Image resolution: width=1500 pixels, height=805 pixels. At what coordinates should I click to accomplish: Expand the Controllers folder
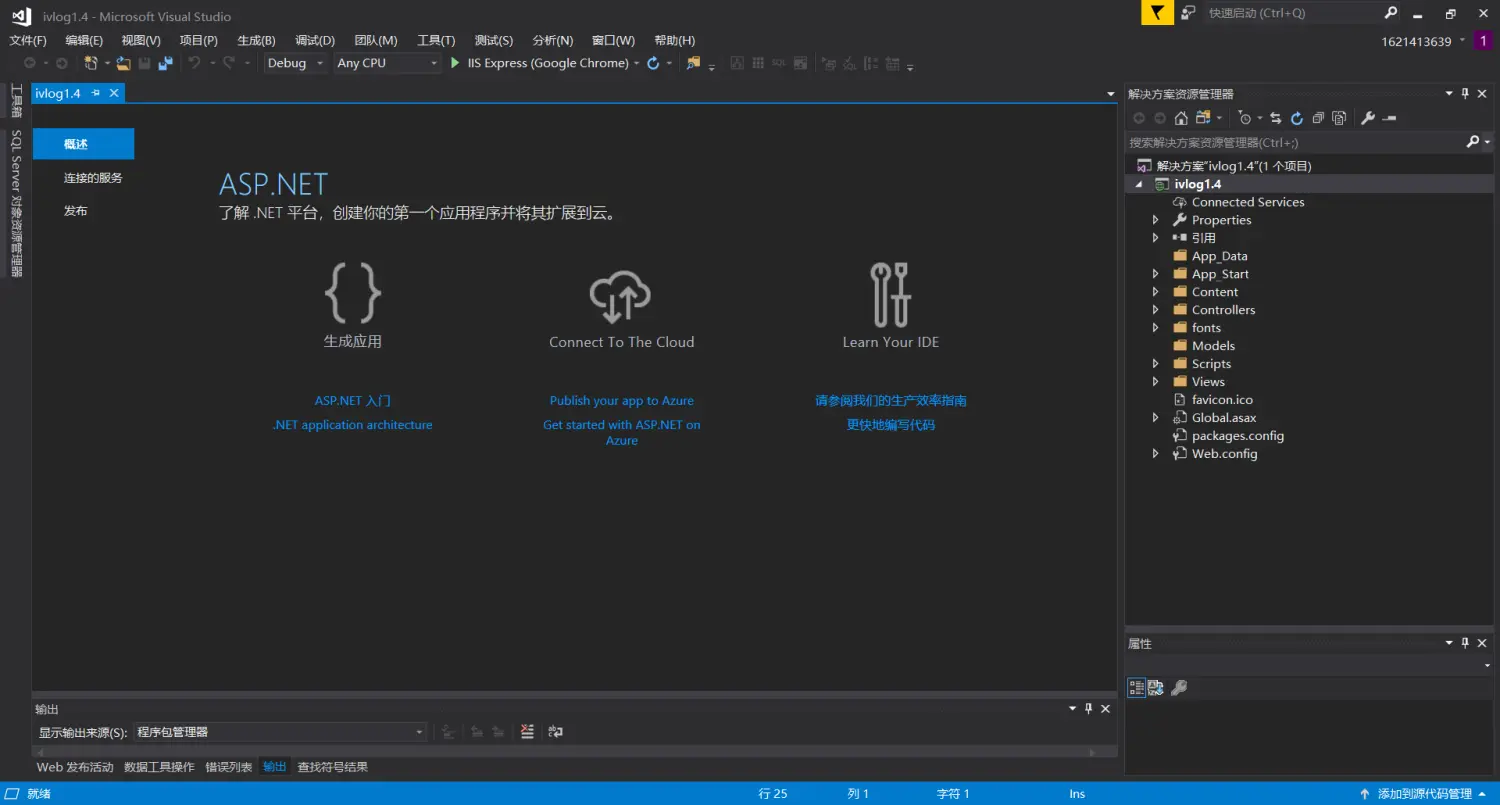point(1156,310)
